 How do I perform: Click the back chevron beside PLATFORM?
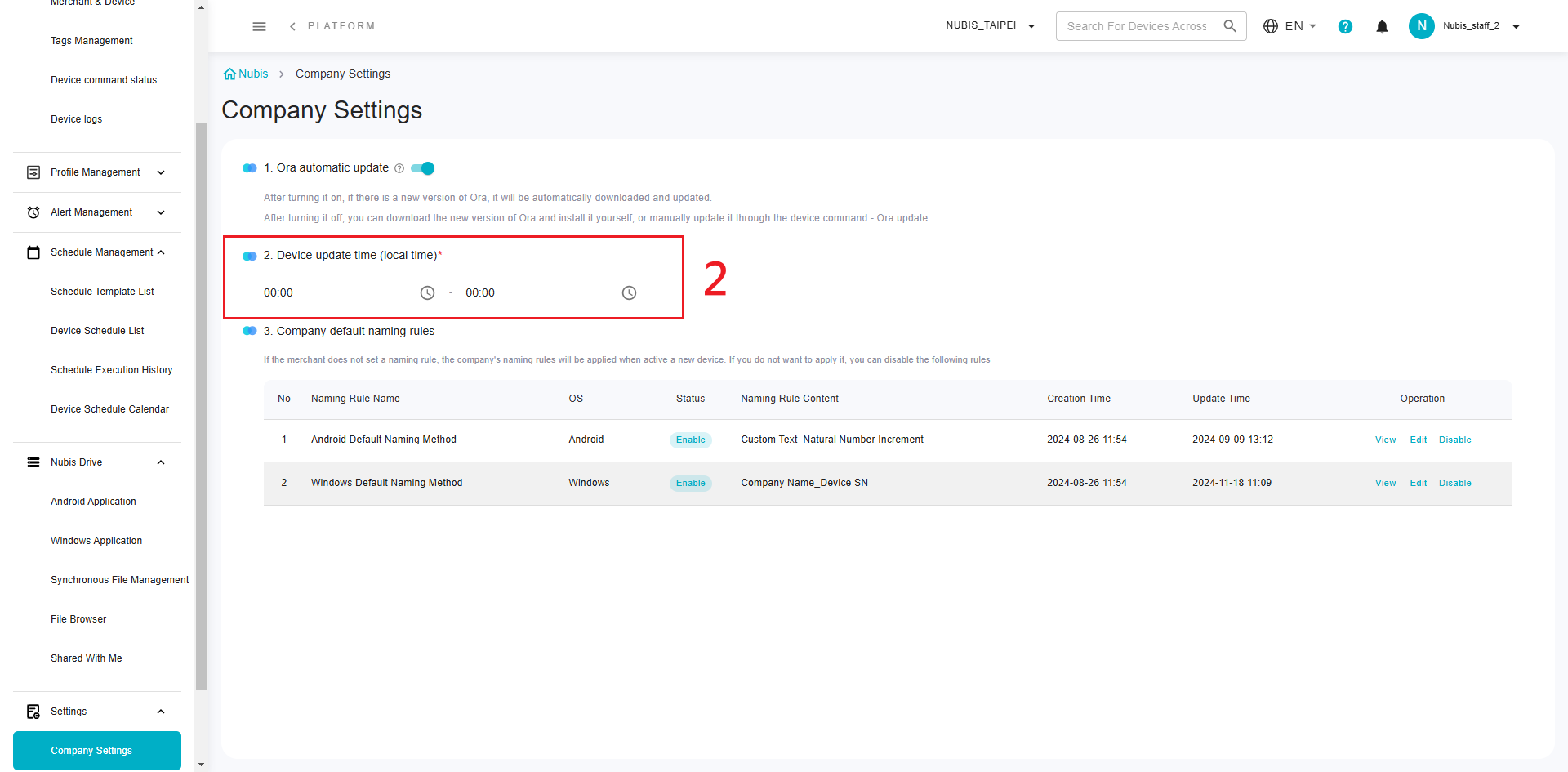[292, 26]
